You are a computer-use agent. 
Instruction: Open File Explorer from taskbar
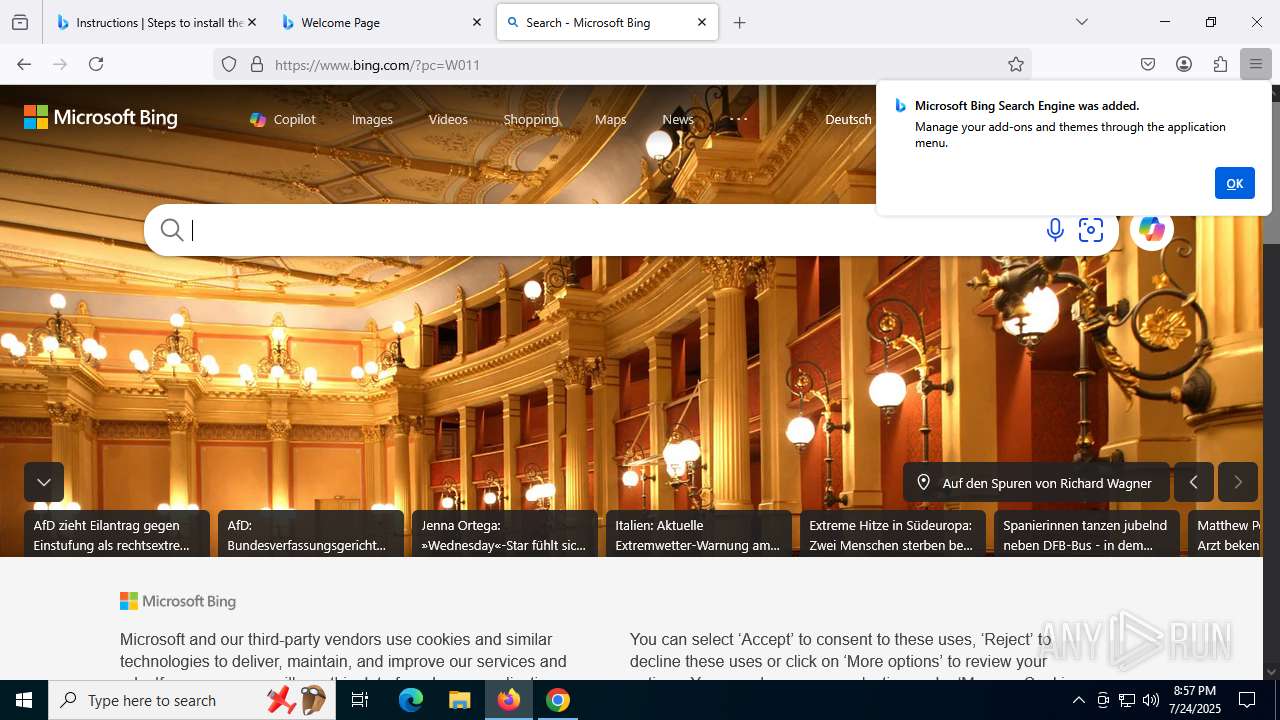point(459,700)
